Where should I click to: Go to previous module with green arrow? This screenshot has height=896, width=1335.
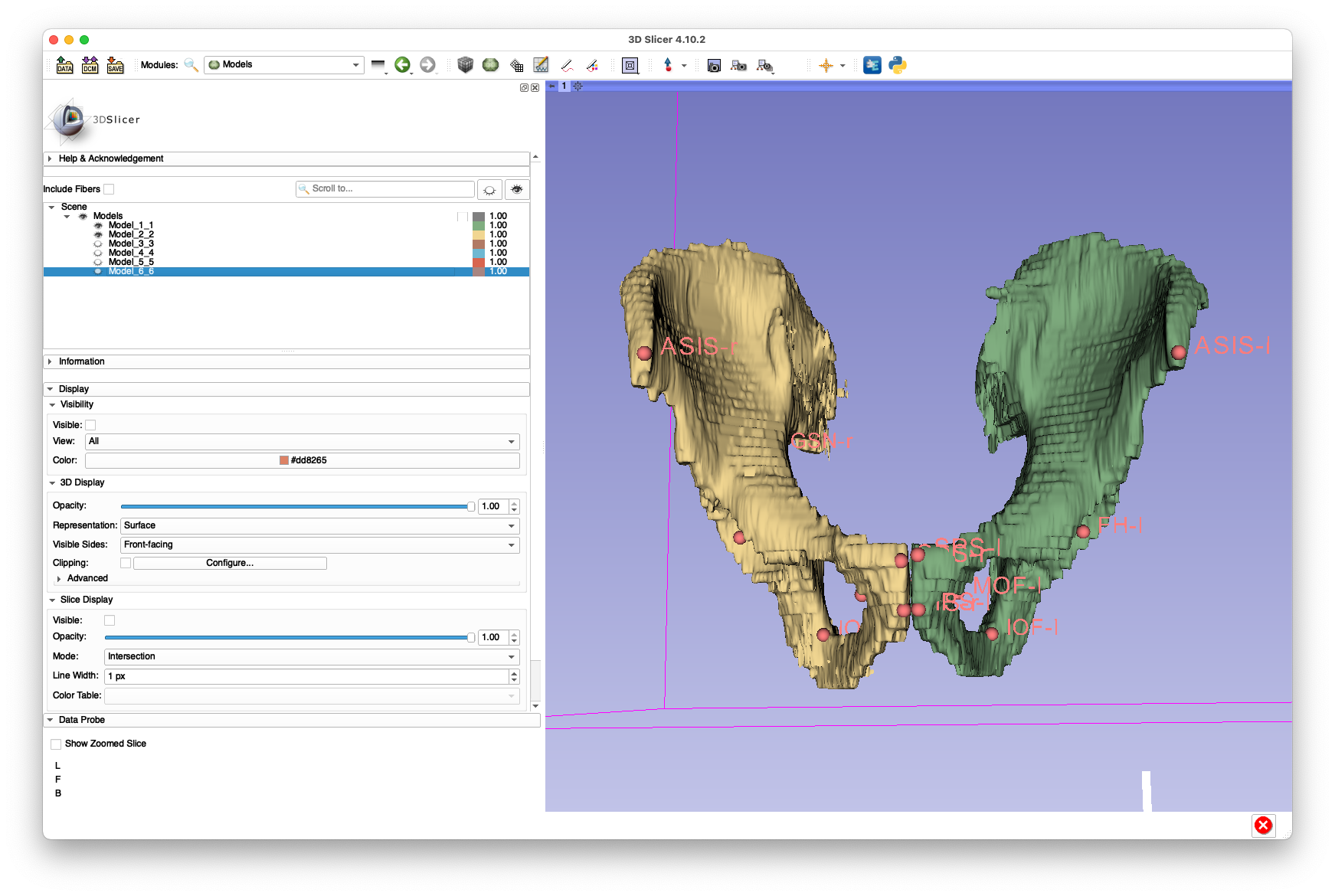tap(402, 65)
